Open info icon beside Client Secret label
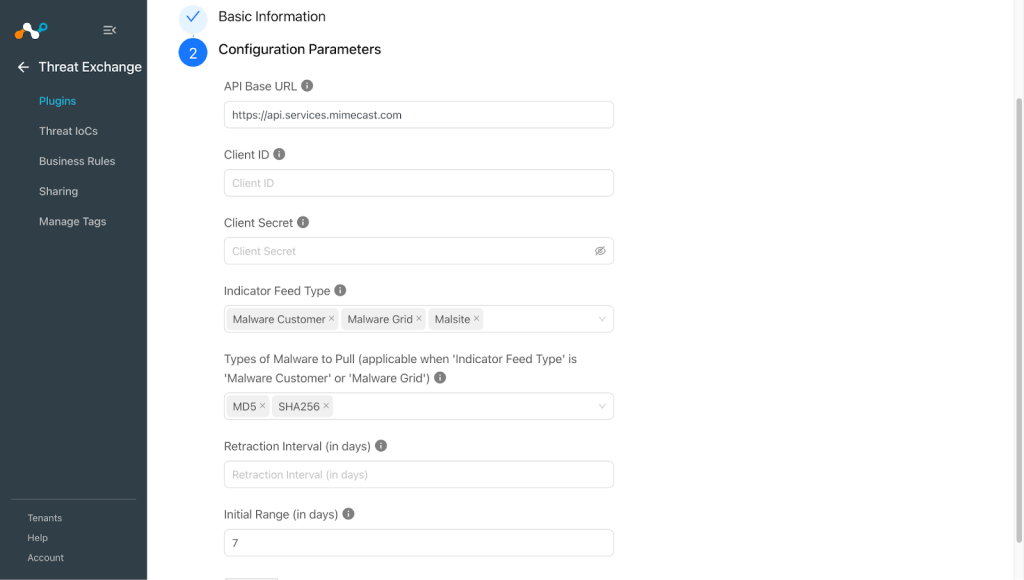 (303, 222)
